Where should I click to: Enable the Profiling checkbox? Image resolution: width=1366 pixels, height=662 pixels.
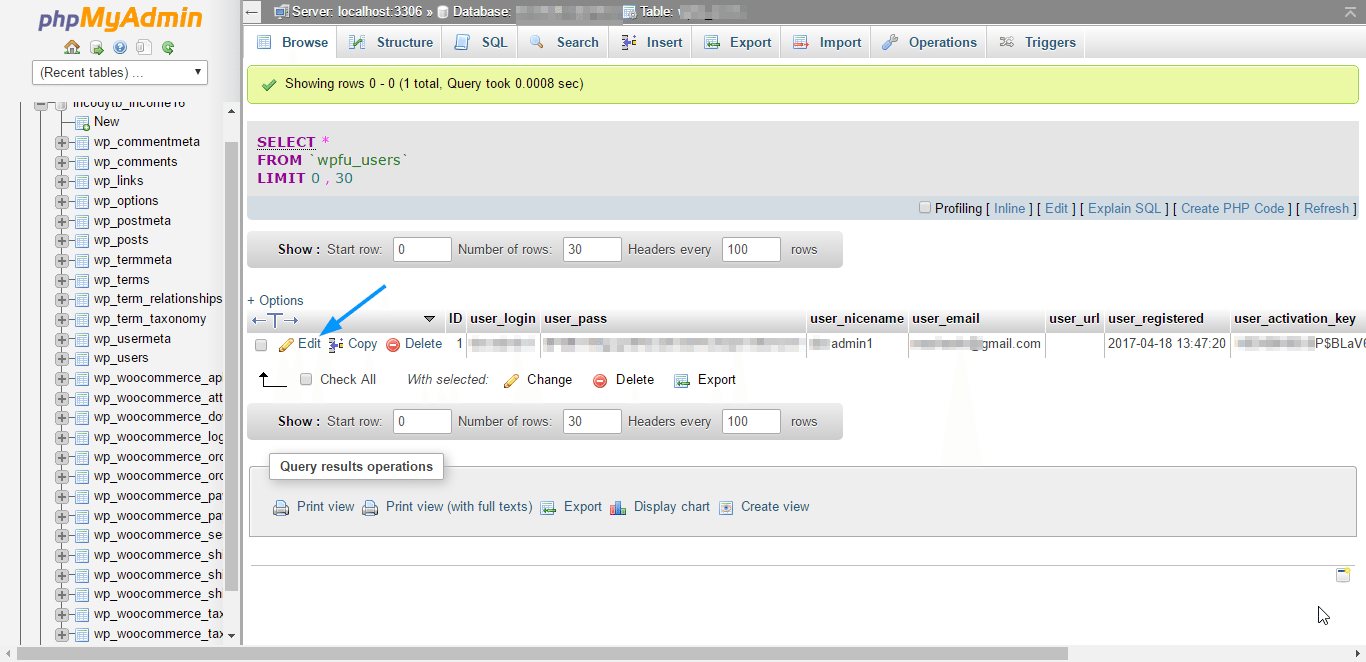pyautogui.click(x=925, y=208)
